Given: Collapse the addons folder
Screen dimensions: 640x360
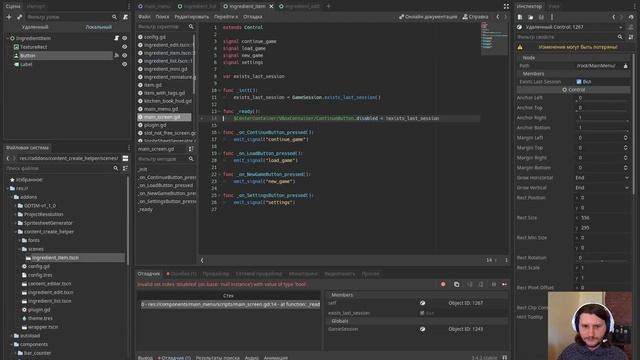Looking at the screenshot, I should (x=12, y=197).
